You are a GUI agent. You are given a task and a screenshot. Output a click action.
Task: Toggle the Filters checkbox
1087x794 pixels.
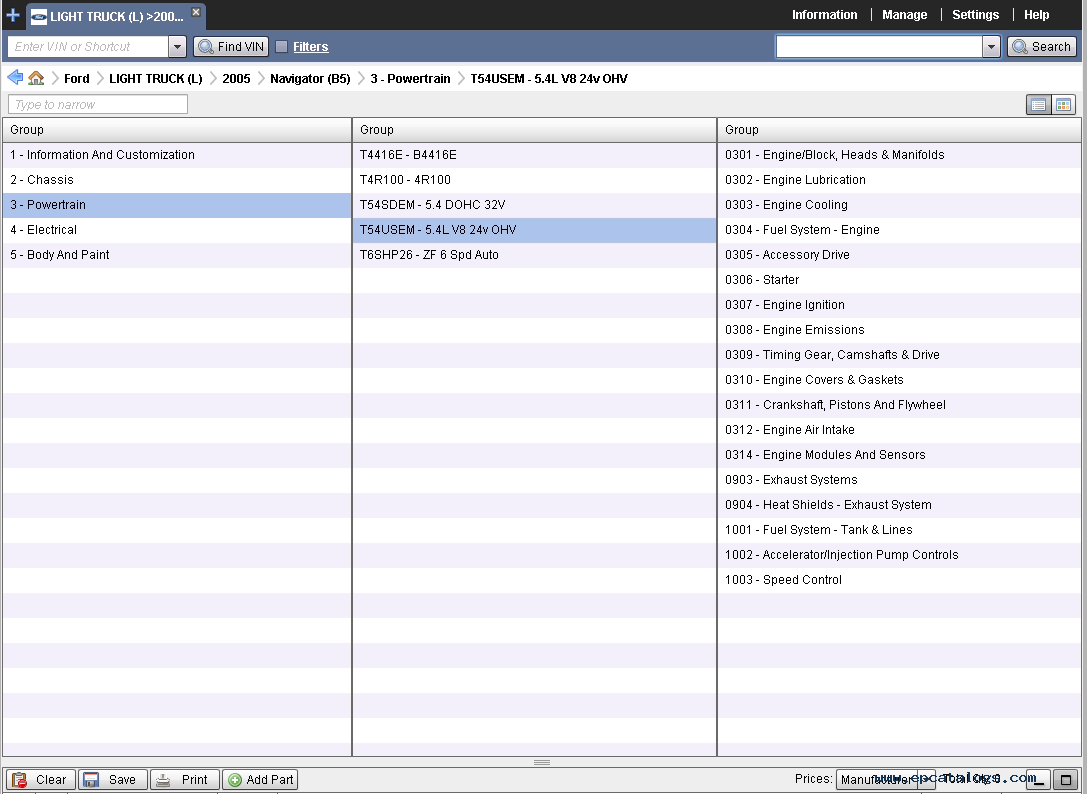(281, 47)
